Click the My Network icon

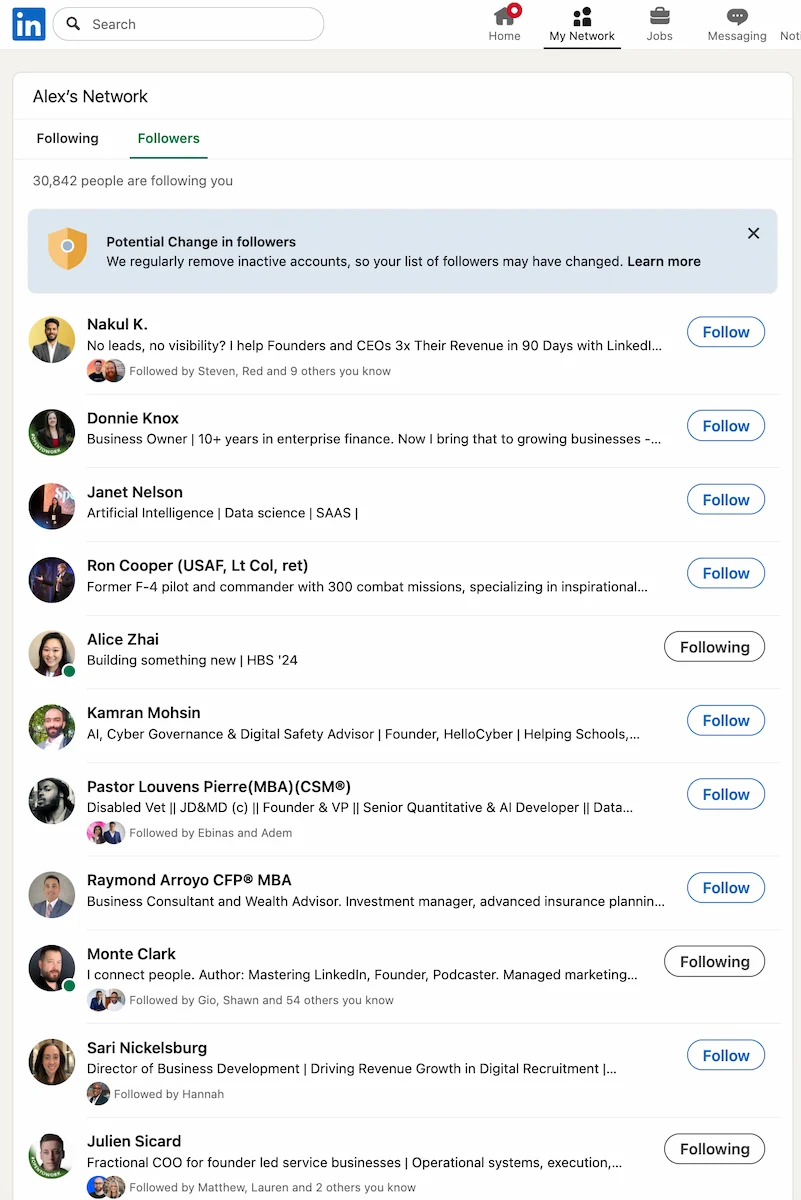pyautogui.click(x=582, y=18)
